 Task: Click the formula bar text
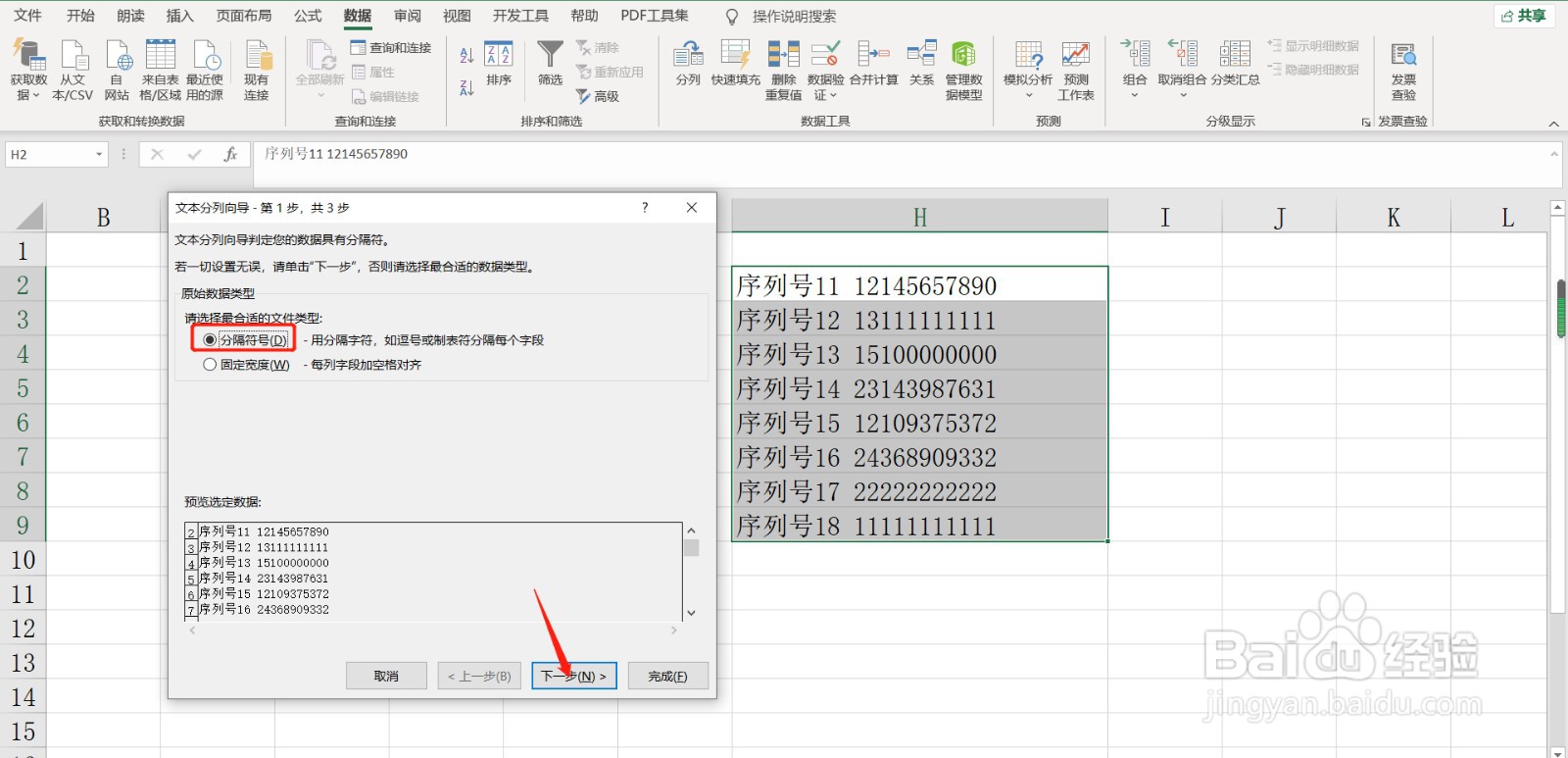336,154
